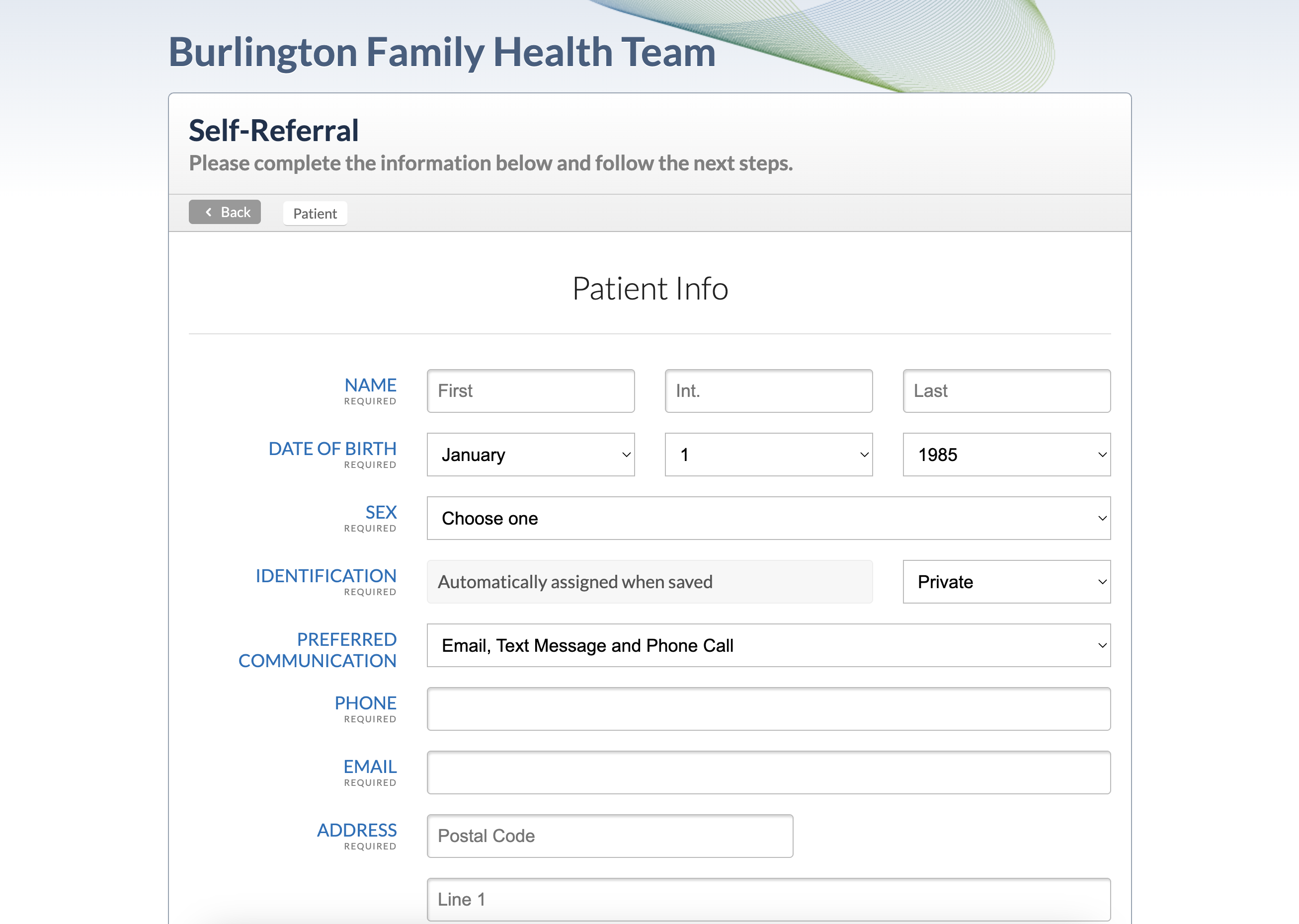Open the Sex Choose one dropdown

[768, 518]
